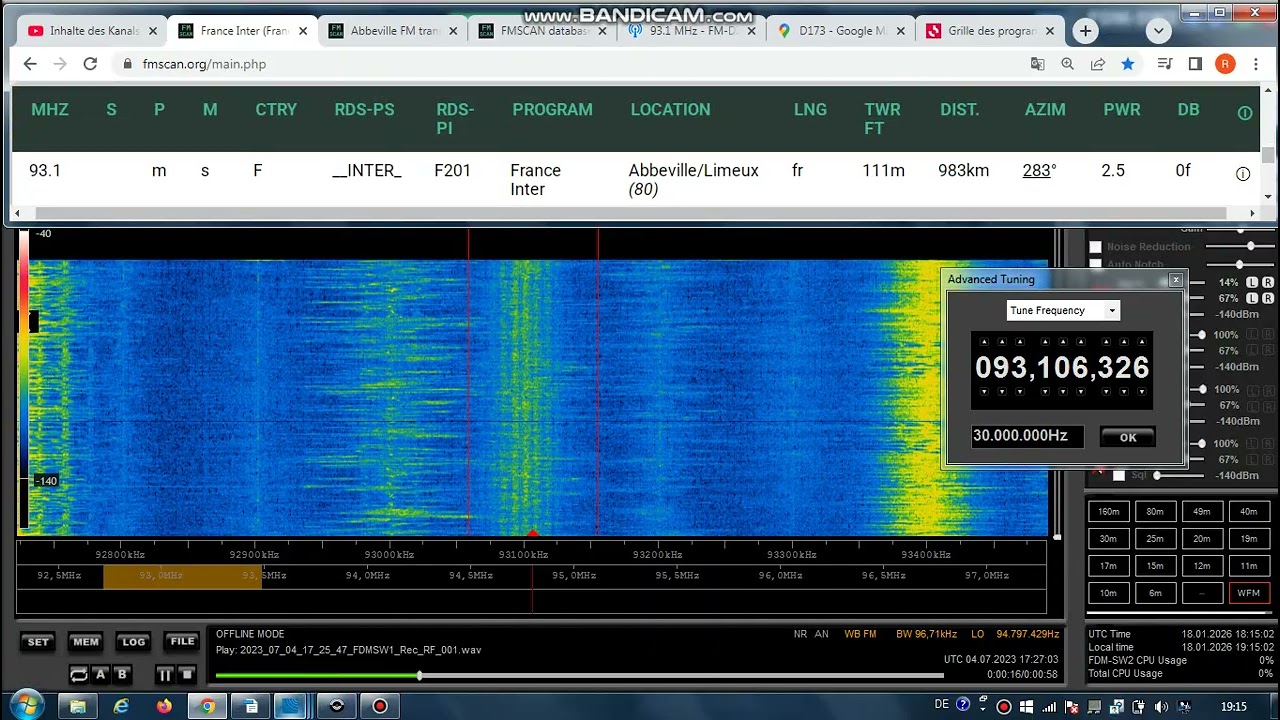This screenshot has height=720, width=1280.
Task: Go back in the Chrome browser
Action: [x=30, y=64]
